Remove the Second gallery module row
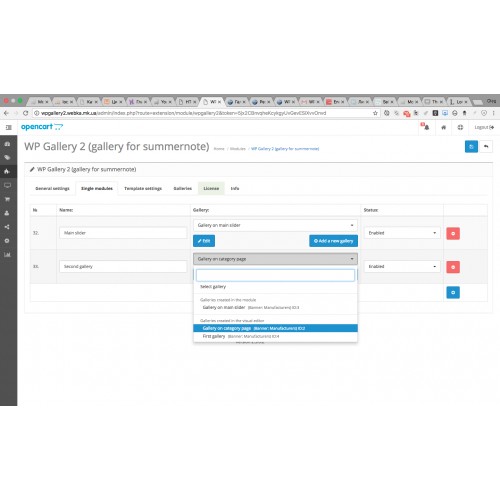This screenshot has width=500, height=500. (453, 267)
